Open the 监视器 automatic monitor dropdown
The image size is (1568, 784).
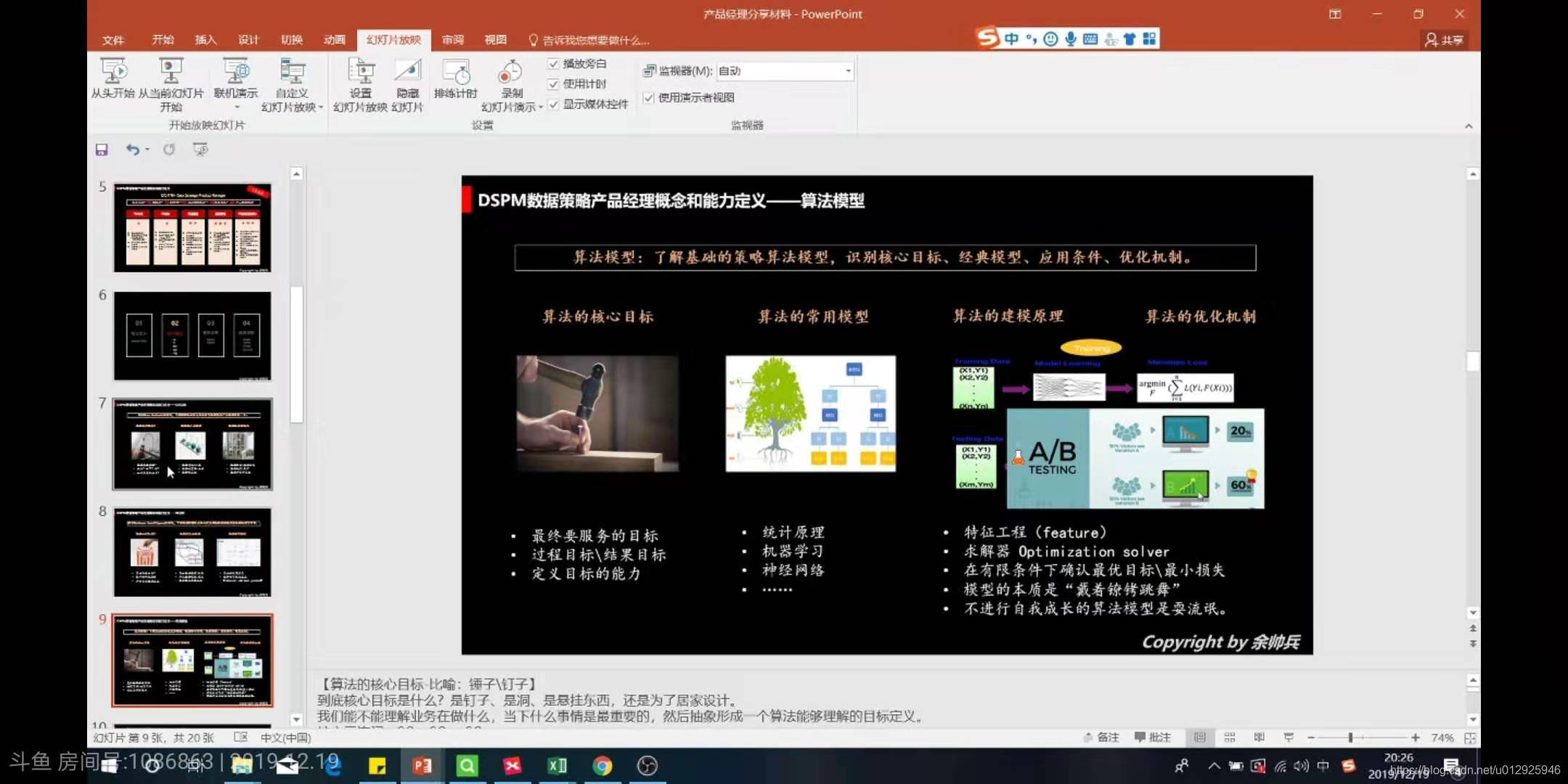pyautogui.click(x=847, y=70)
